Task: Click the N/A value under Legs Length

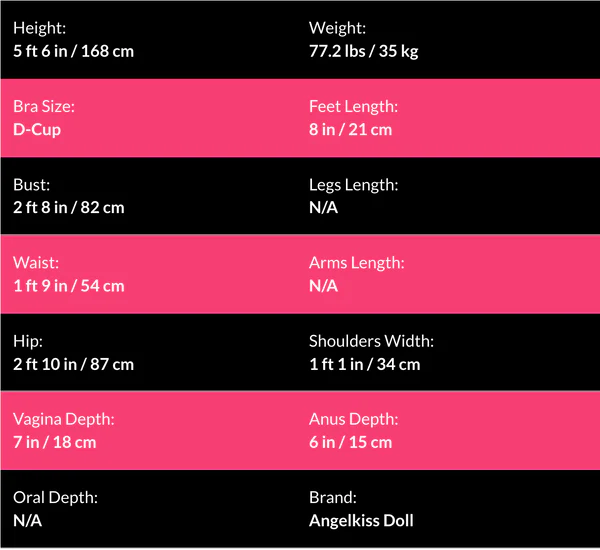Action: 324,207
